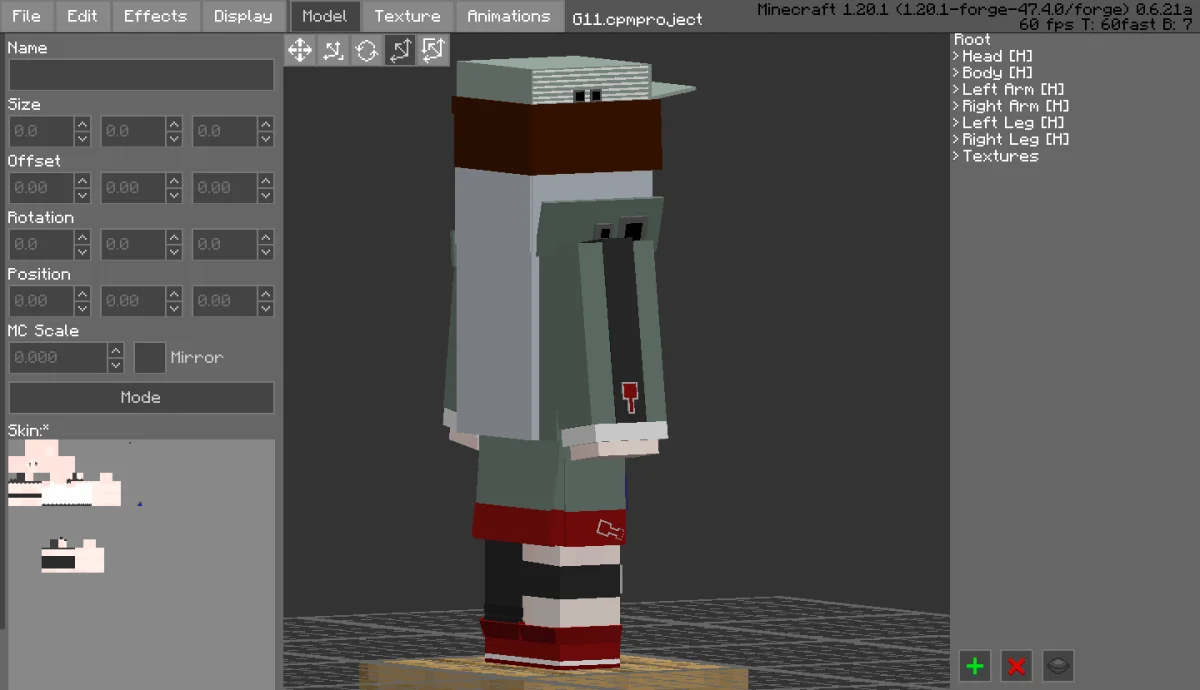Switch to the Model tab

325,16
